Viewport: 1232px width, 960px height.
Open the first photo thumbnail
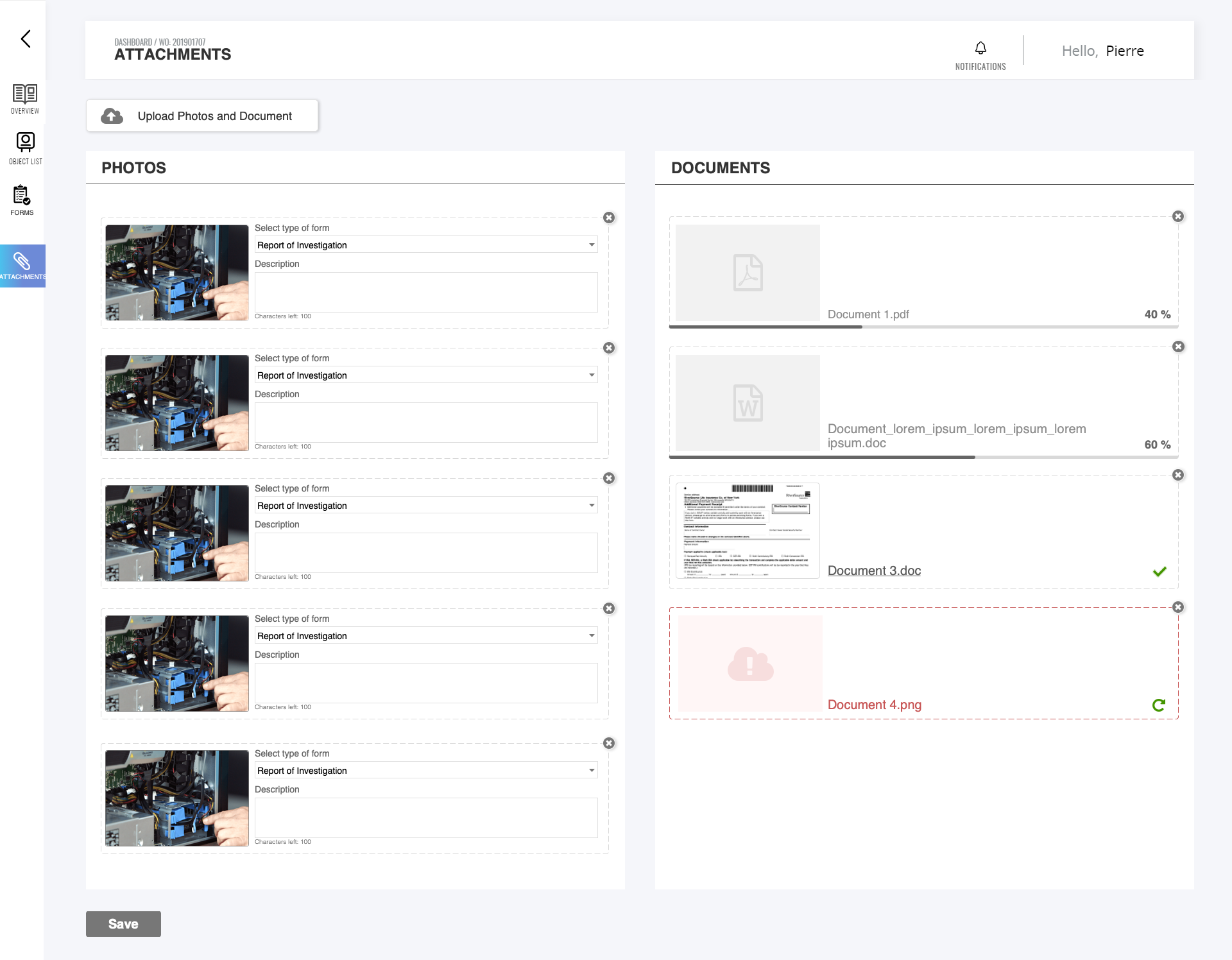click(177, 273)
